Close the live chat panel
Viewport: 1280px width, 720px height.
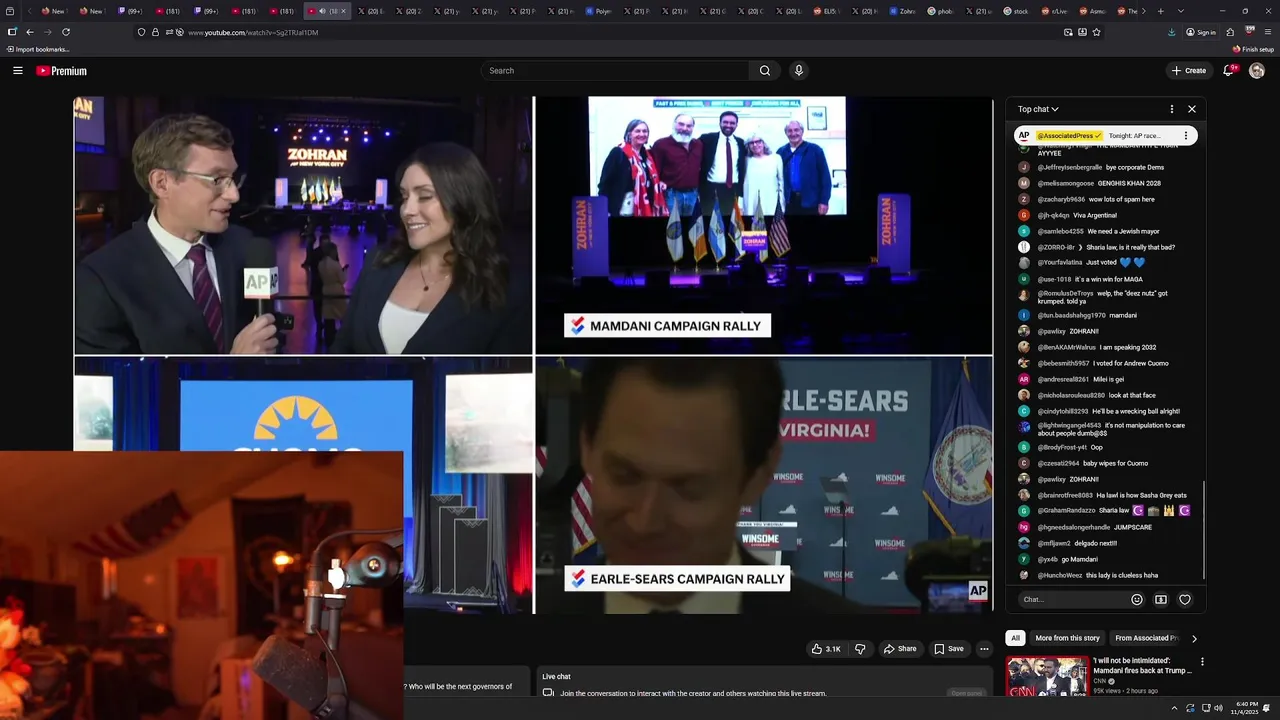point(1192,109)
